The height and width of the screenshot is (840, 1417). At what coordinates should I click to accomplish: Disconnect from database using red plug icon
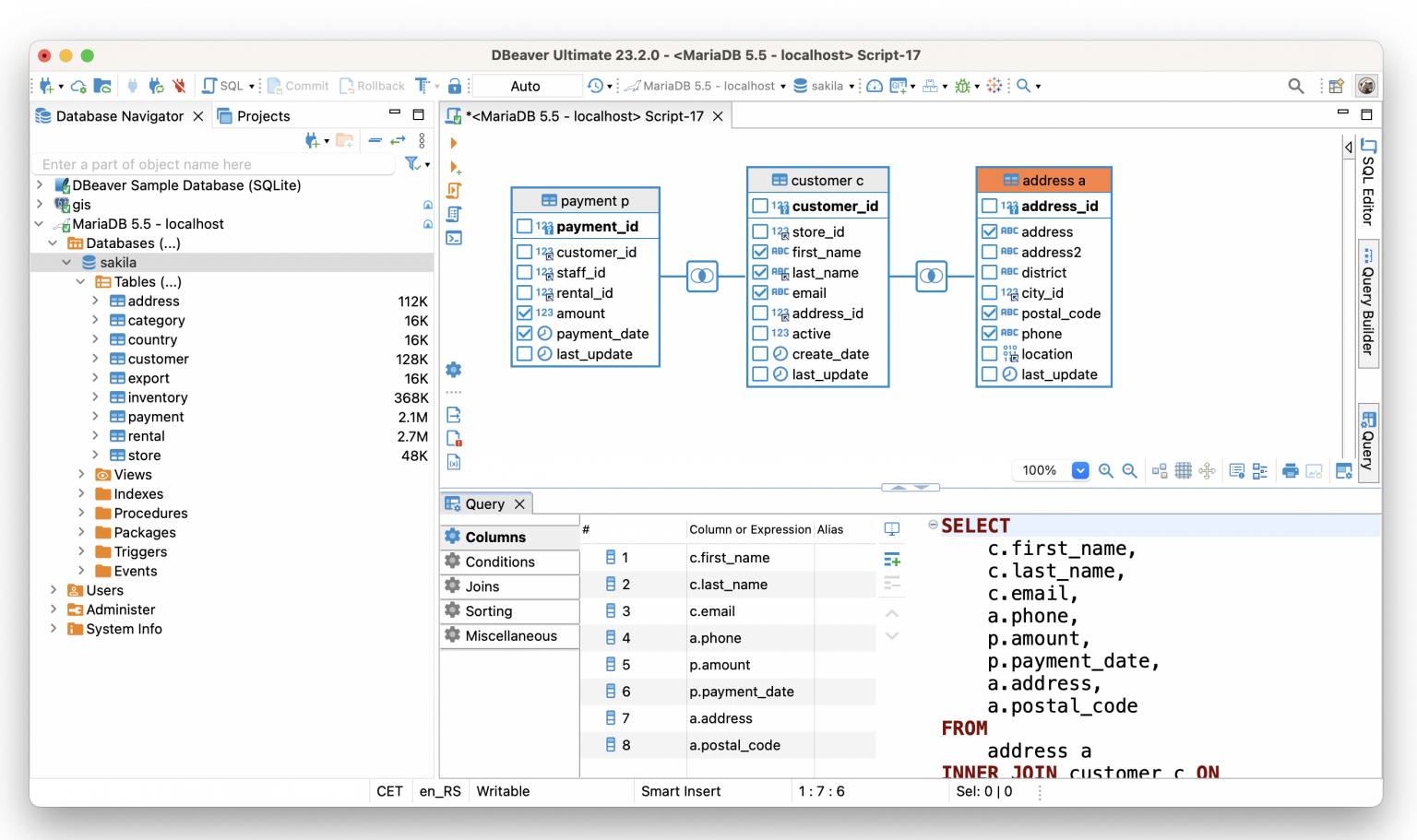tap(179, 86)
